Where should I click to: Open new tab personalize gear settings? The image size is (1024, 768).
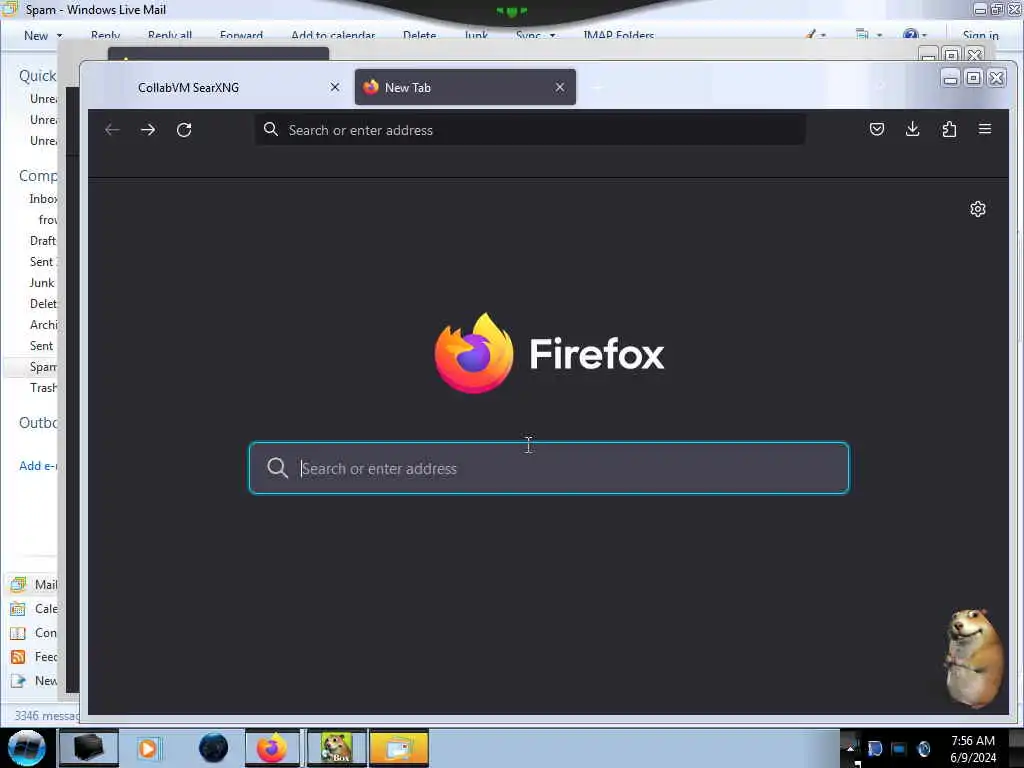coord(978,209)
